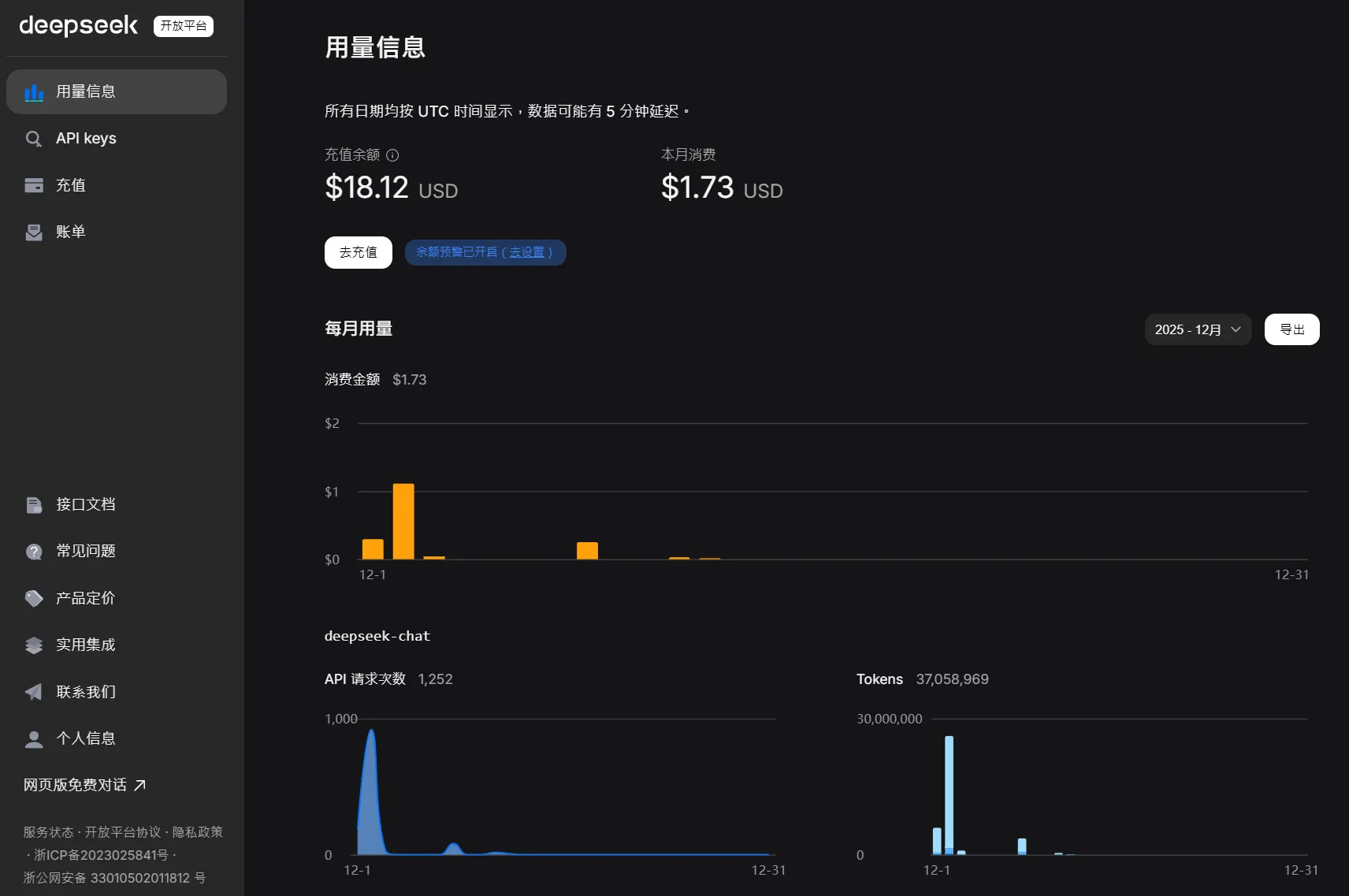Click the deepseek logo at top left

[x=79, y=26]
